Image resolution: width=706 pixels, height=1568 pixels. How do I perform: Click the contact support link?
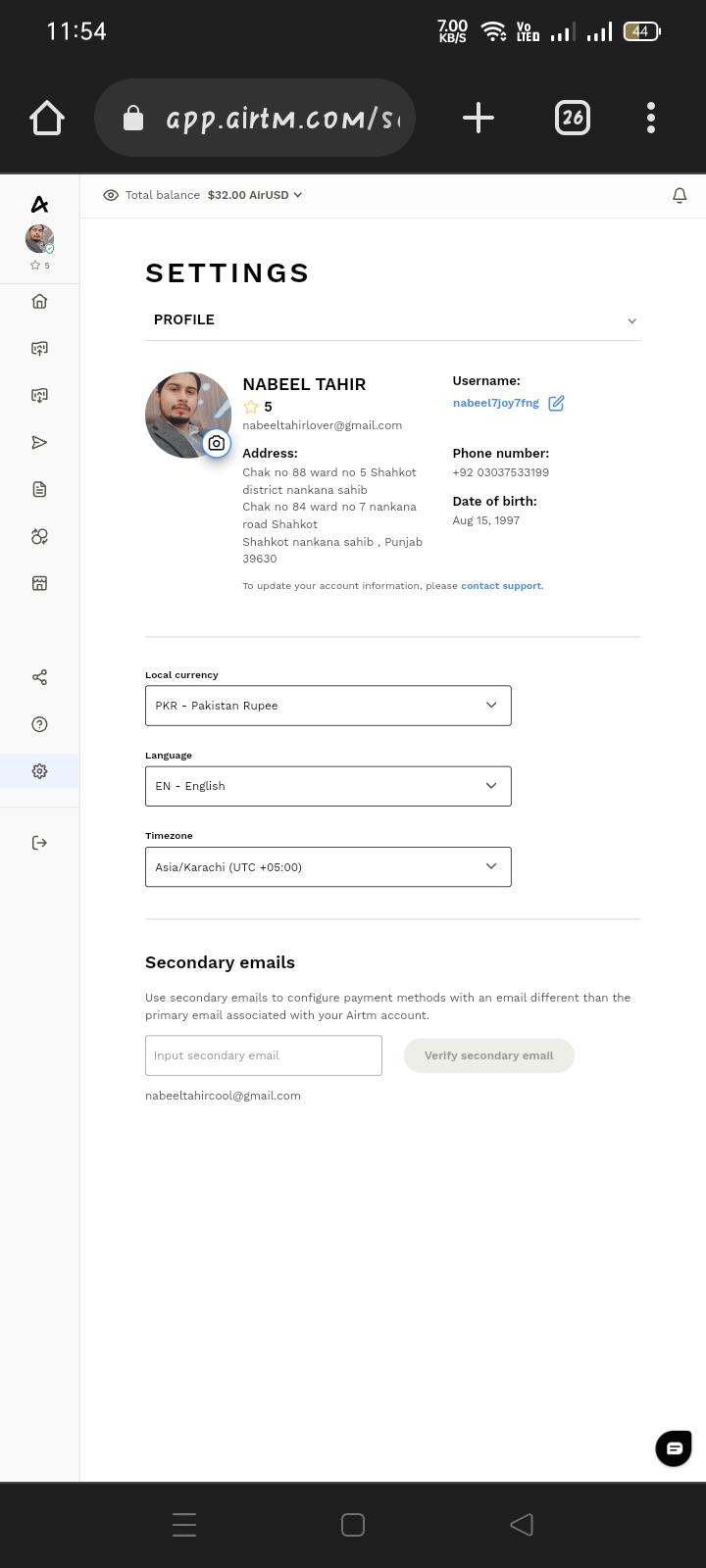(501, 586)
